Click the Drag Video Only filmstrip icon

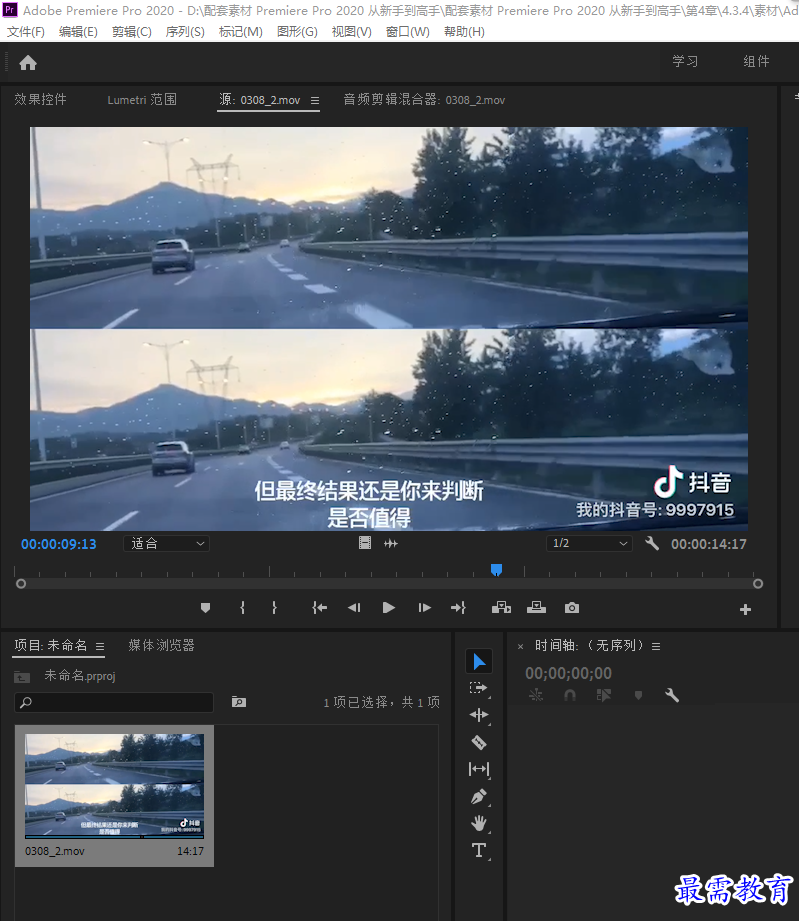pos(365,543)
